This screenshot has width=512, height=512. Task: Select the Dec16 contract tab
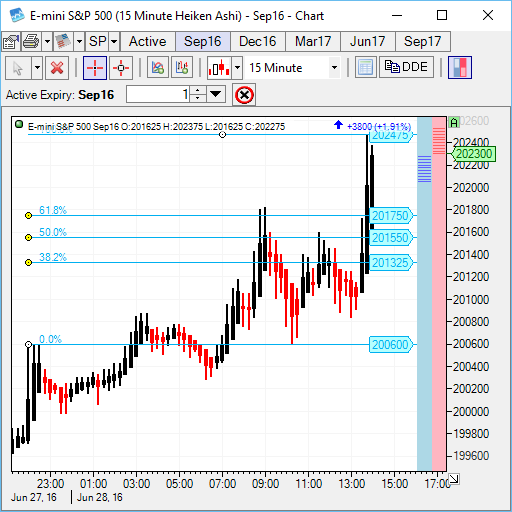[258, 42]
